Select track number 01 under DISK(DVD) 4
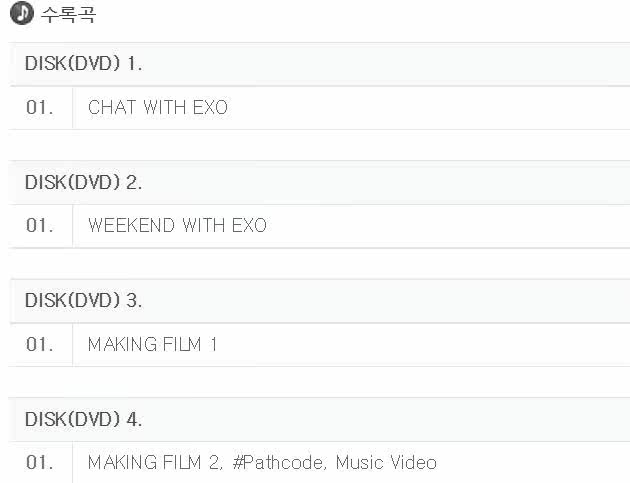Screen dimensions: 630x483 click(39, 463)
